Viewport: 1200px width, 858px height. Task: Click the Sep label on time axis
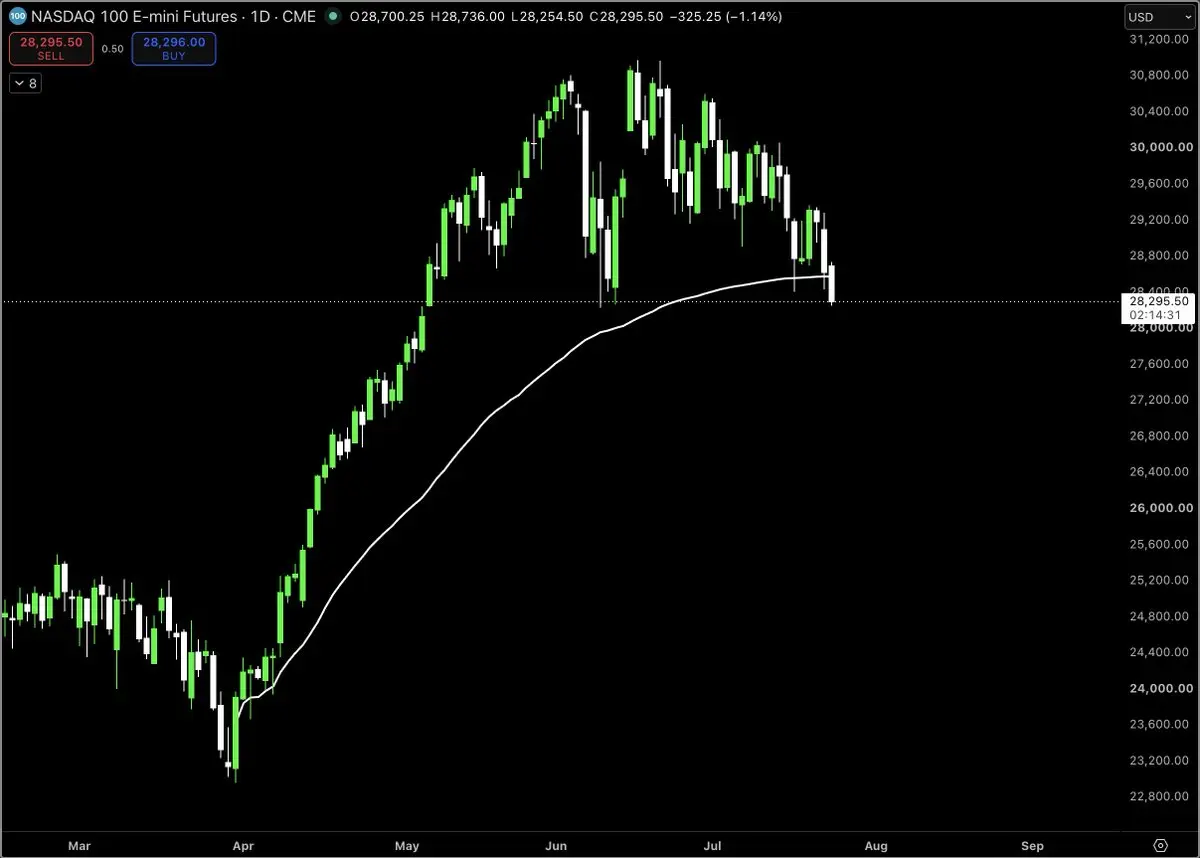click(1033, 846)
